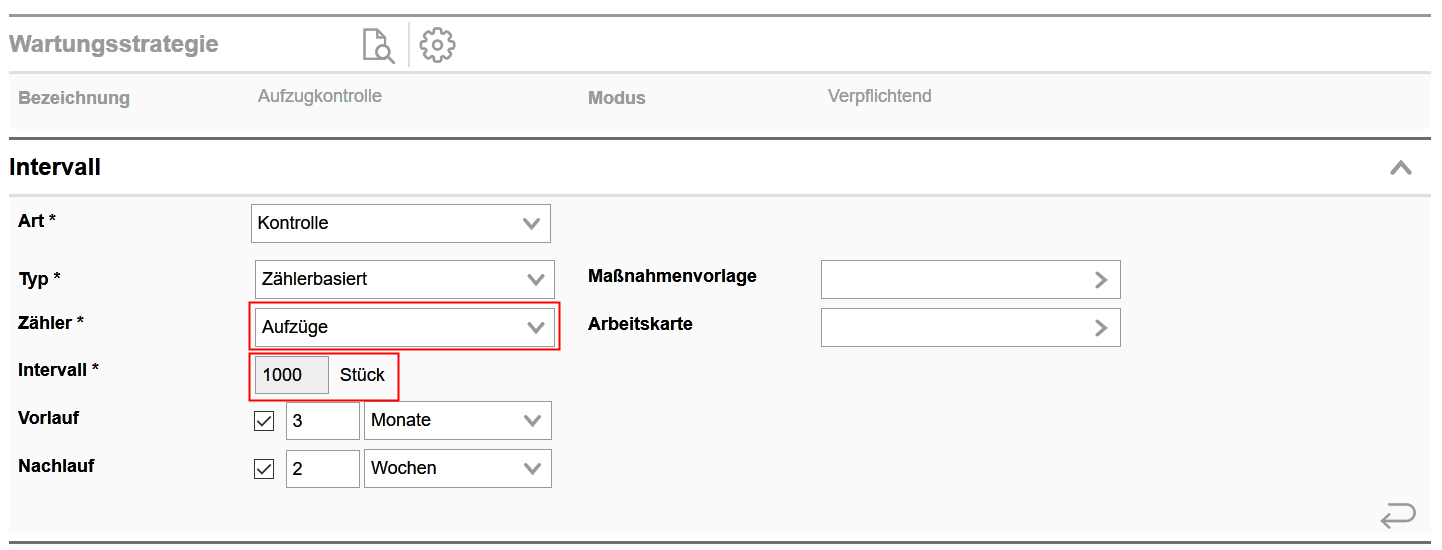Open the settings gear icon
1442x550 pixels.
pos(437,46)
